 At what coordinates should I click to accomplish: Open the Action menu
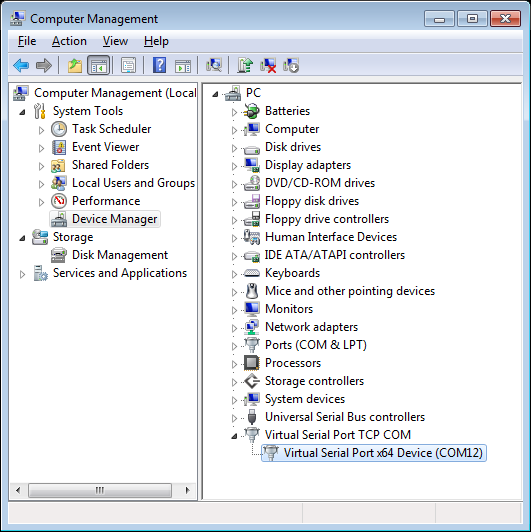[x=69, y=41]
